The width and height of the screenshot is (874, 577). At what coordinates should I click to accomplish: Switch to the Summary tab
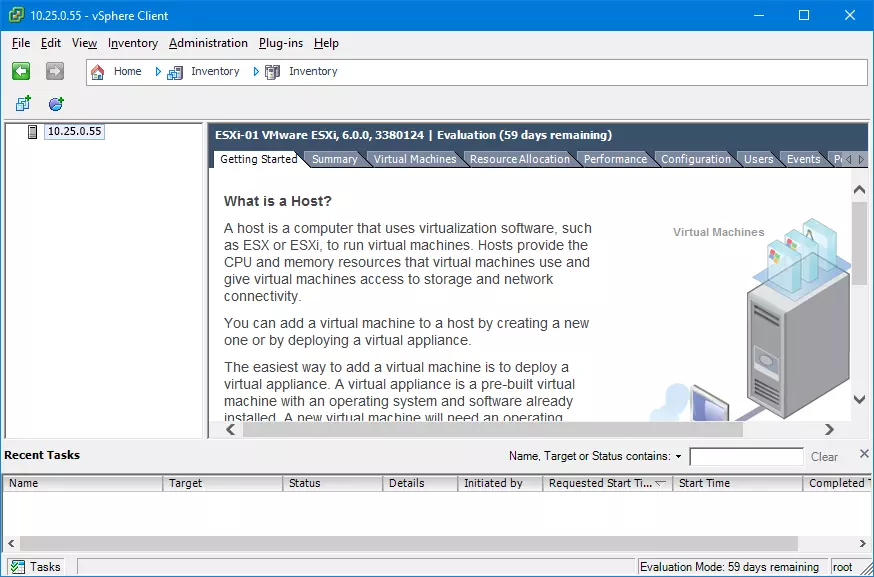(334, 159)
